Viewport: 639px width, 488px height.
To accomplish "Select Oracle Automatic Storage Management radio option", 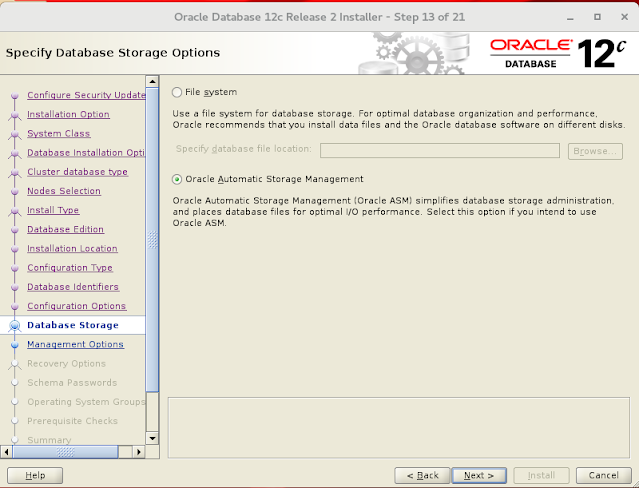I will coord(176,179).
